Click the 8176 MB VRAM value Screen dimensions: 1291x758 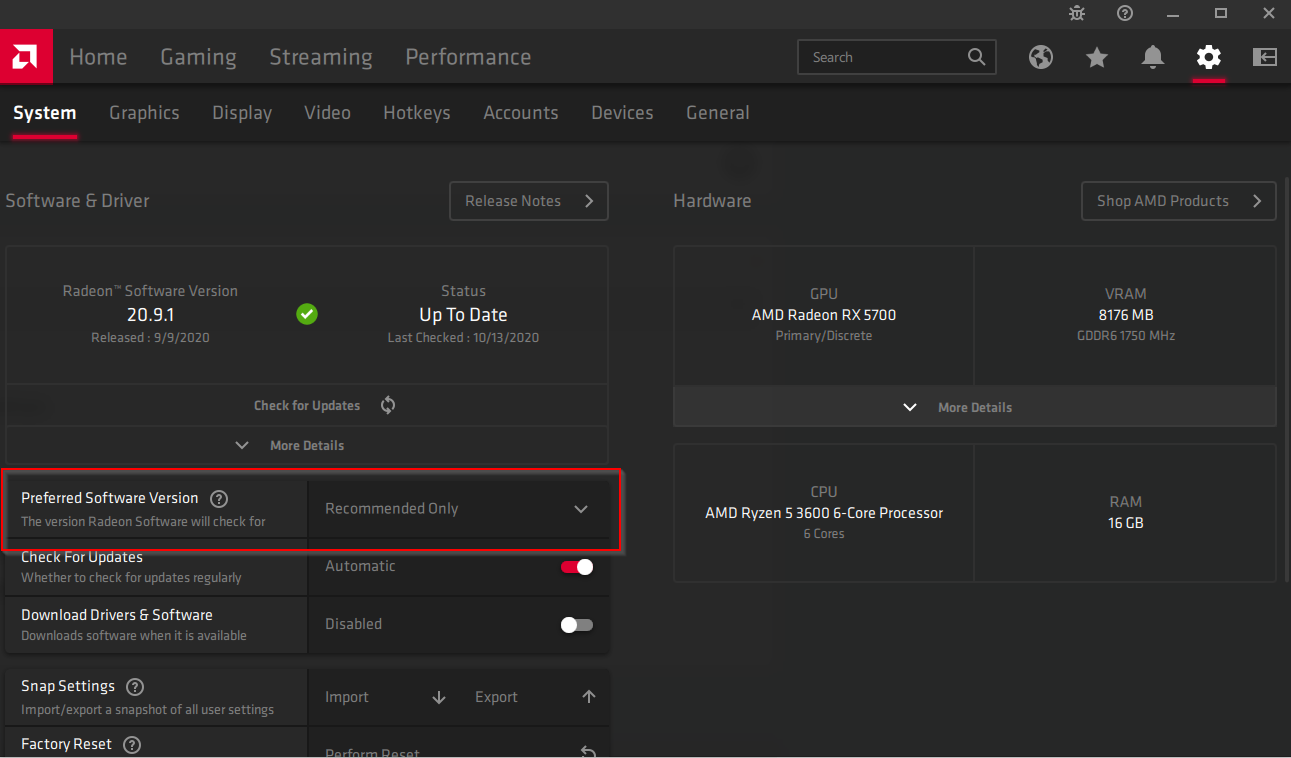[1126, 315]
